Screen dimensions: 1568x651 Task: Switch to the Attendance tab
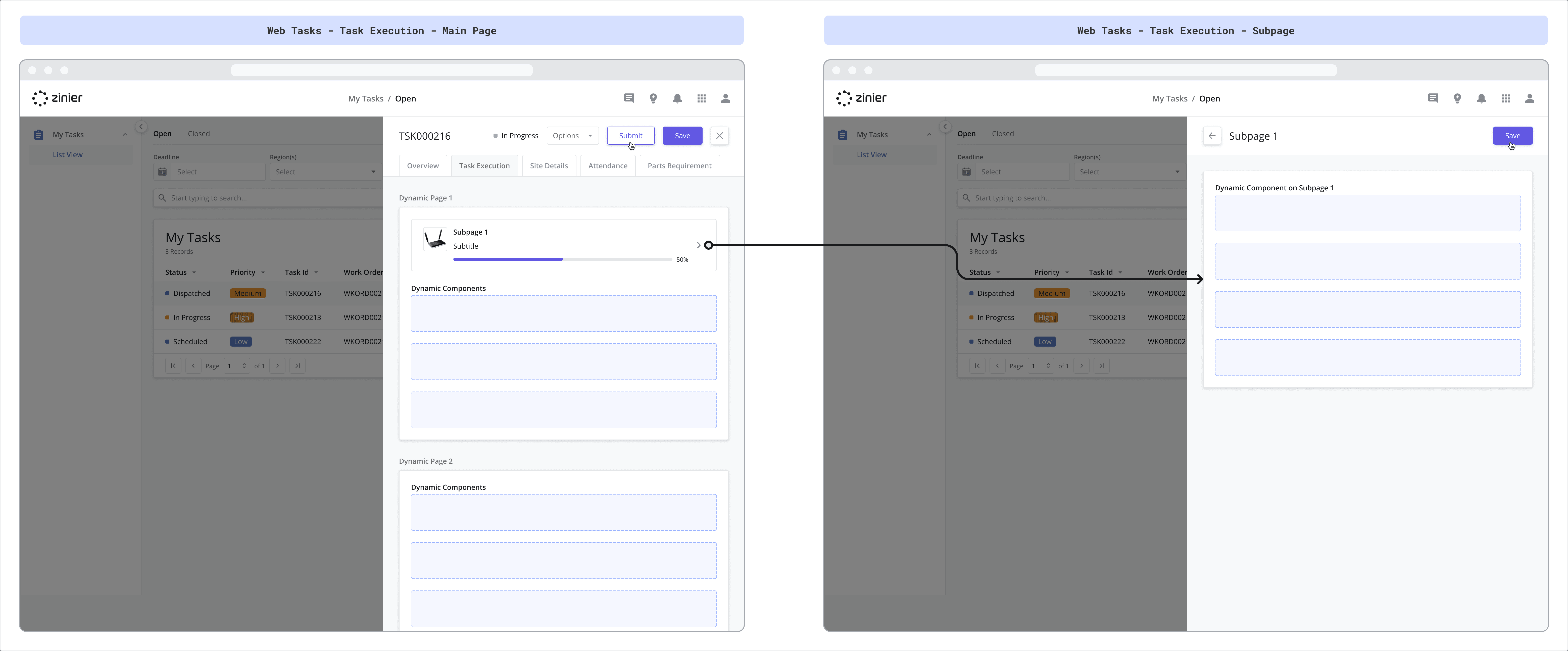tap(608, 166)
